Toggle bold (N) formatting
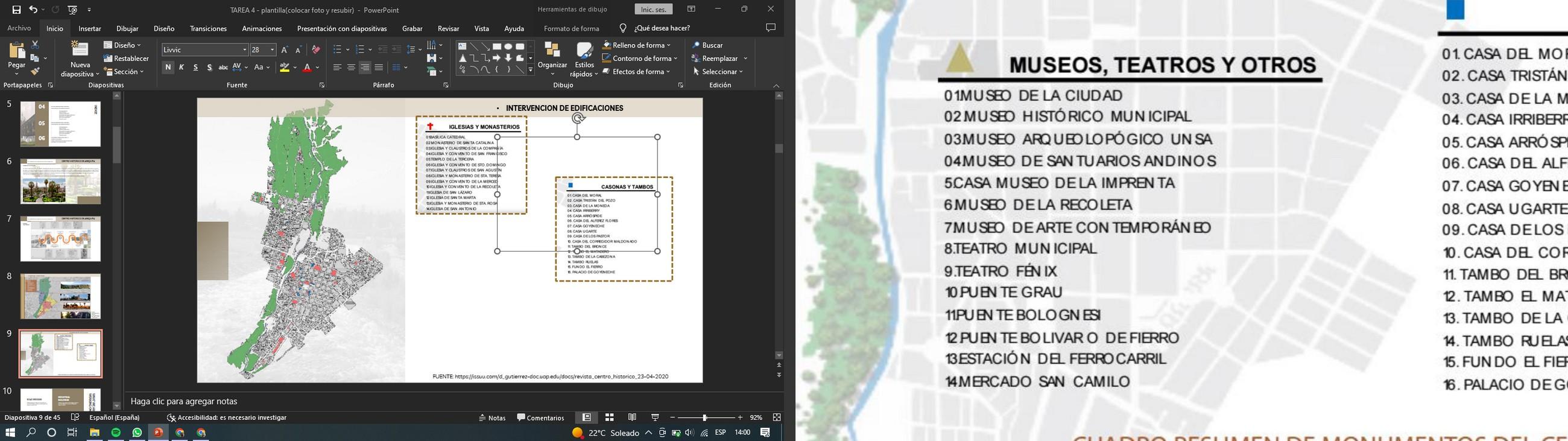The width and height of the screenshot is (1568, 441). pyautogui.click(x=168, y=68)
